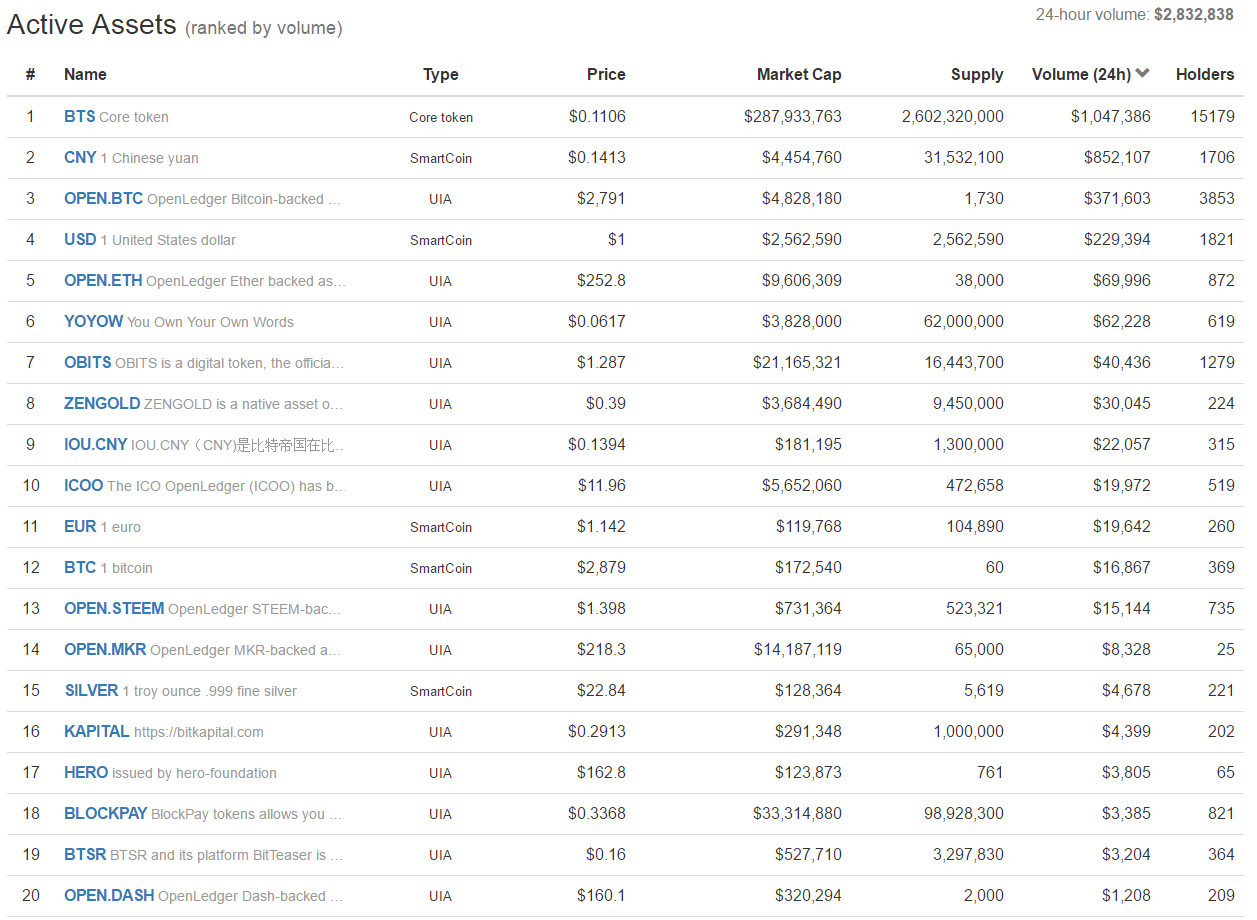Select the OPEN.STEEM market cap $731,364
The width and height of the screenshot is (1257, 920).
[x=808, y=609]
